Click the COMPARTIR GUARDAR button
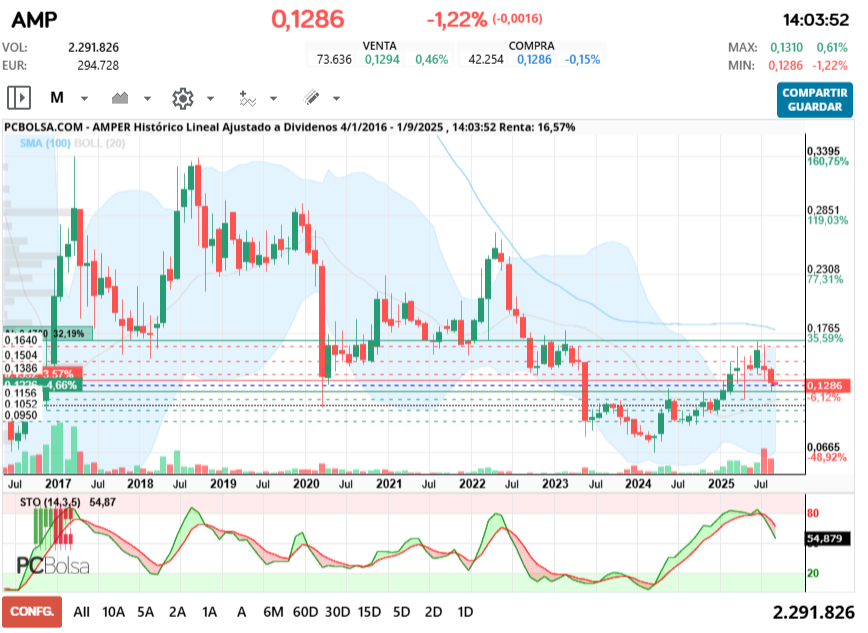The width and height of the screenshot is (868, 633). click(814, 100)
